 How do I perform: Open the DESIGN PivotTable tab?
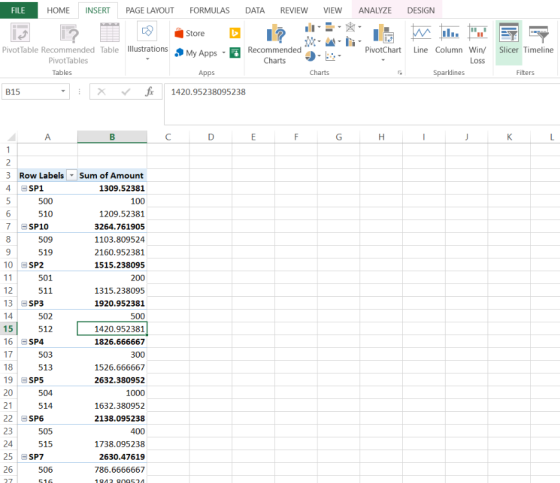pyautogui.click(x=421, y=10)
